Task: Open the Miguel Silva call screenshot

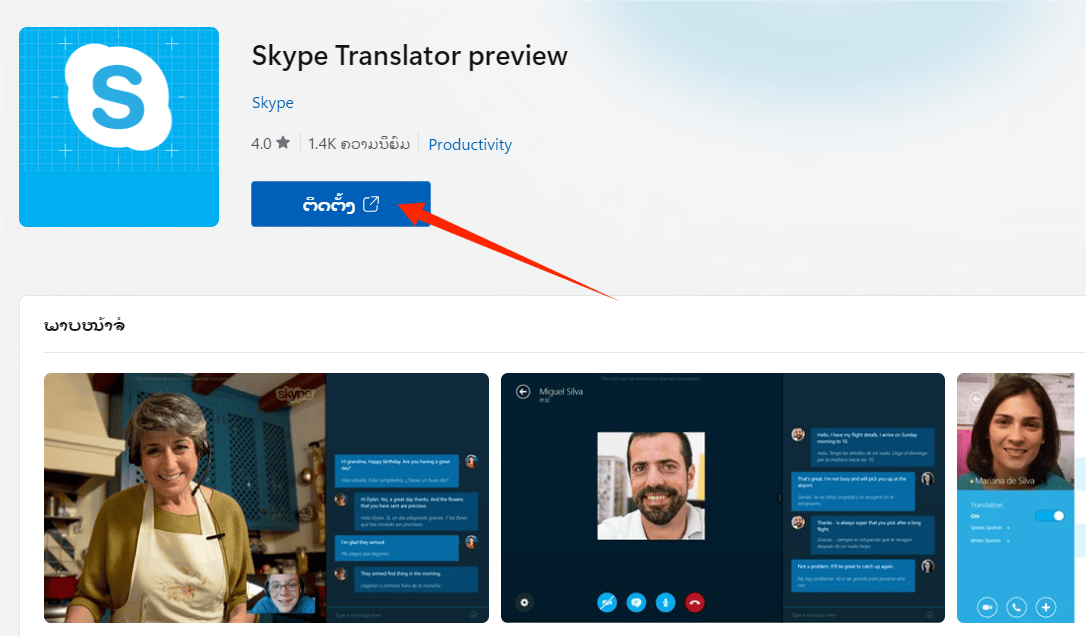Action: coord(723,497)
